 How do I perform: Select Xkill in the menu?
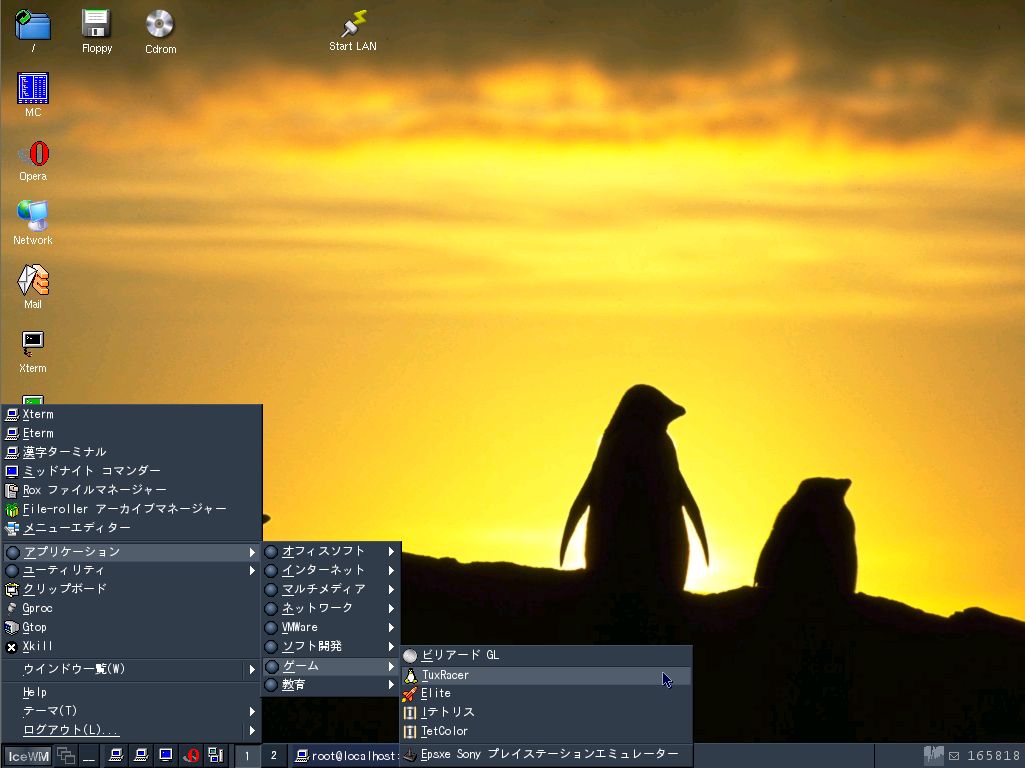[x=131, y=646]
